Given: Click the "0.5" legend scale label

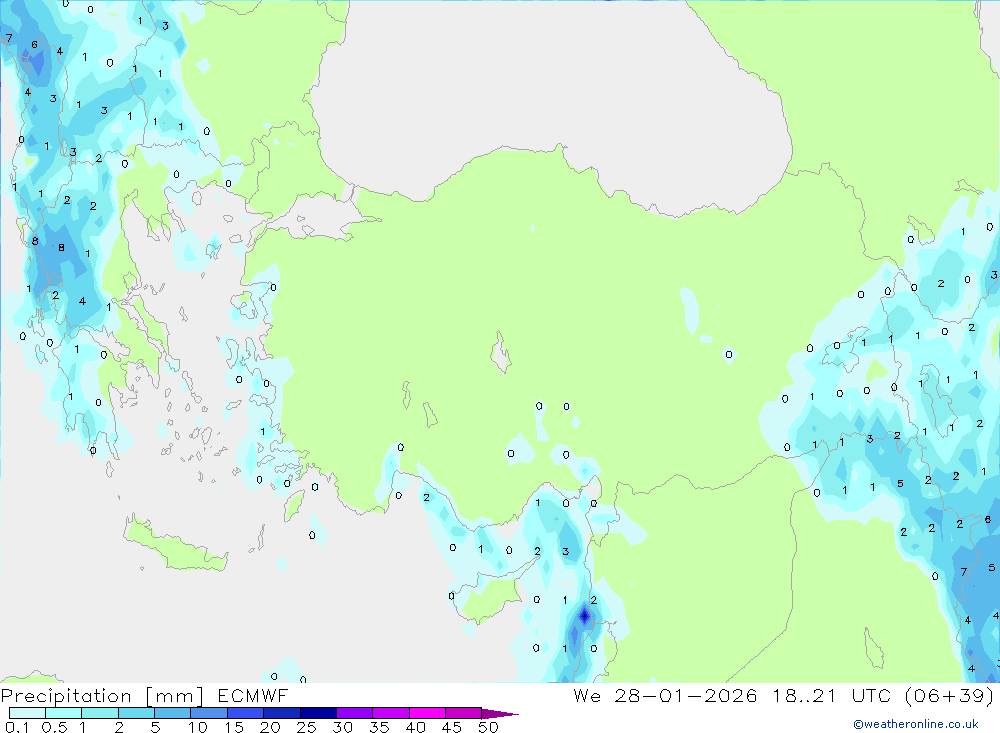Looking at the screenshot, I should 54,727.
